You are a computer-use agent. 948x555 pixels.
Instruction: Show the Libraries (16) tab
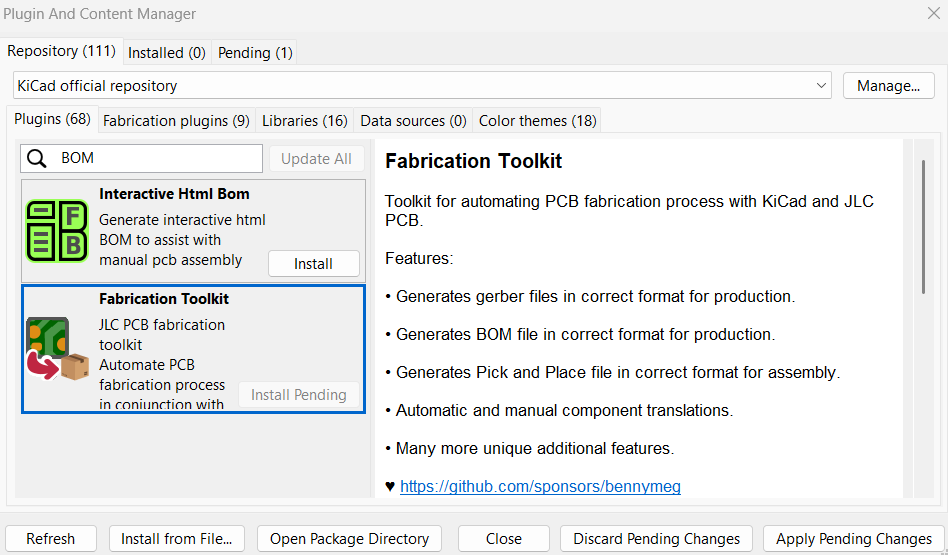(x=305, y=121)
